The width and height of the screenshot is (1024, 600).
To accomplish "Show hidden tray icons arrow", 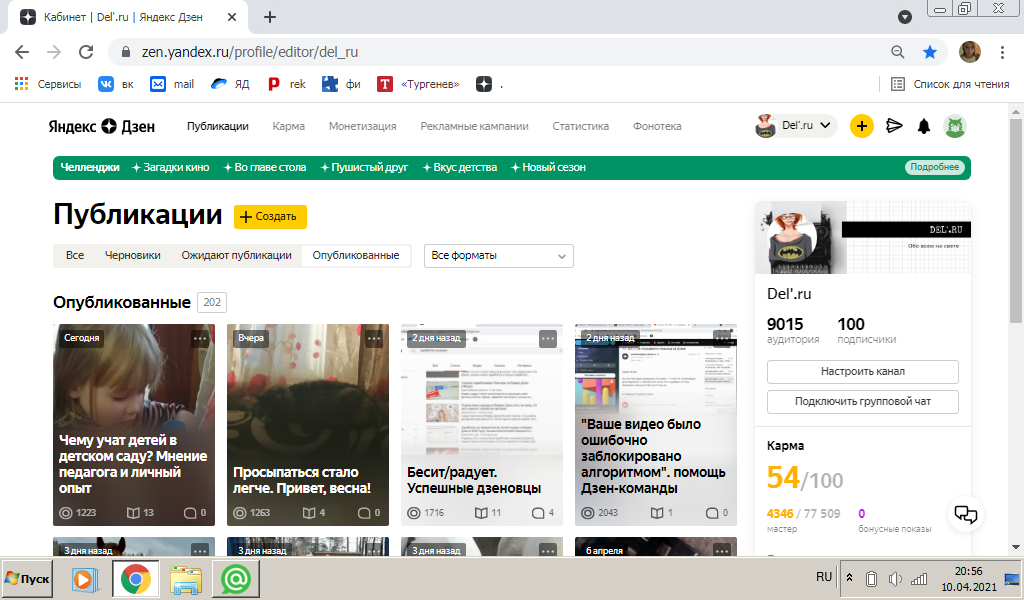I will pyautogui.click(x=849, y=578).
